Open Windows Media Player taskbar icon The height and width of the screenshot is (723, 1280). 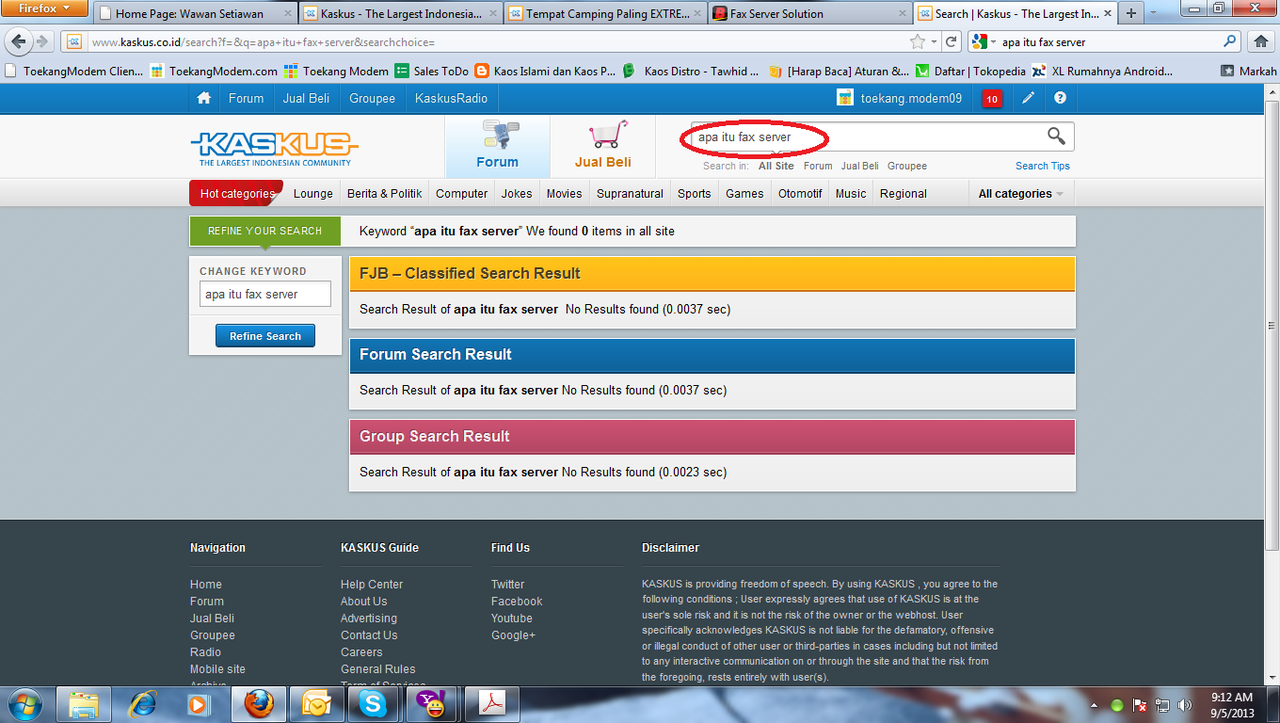click(199, 704)
